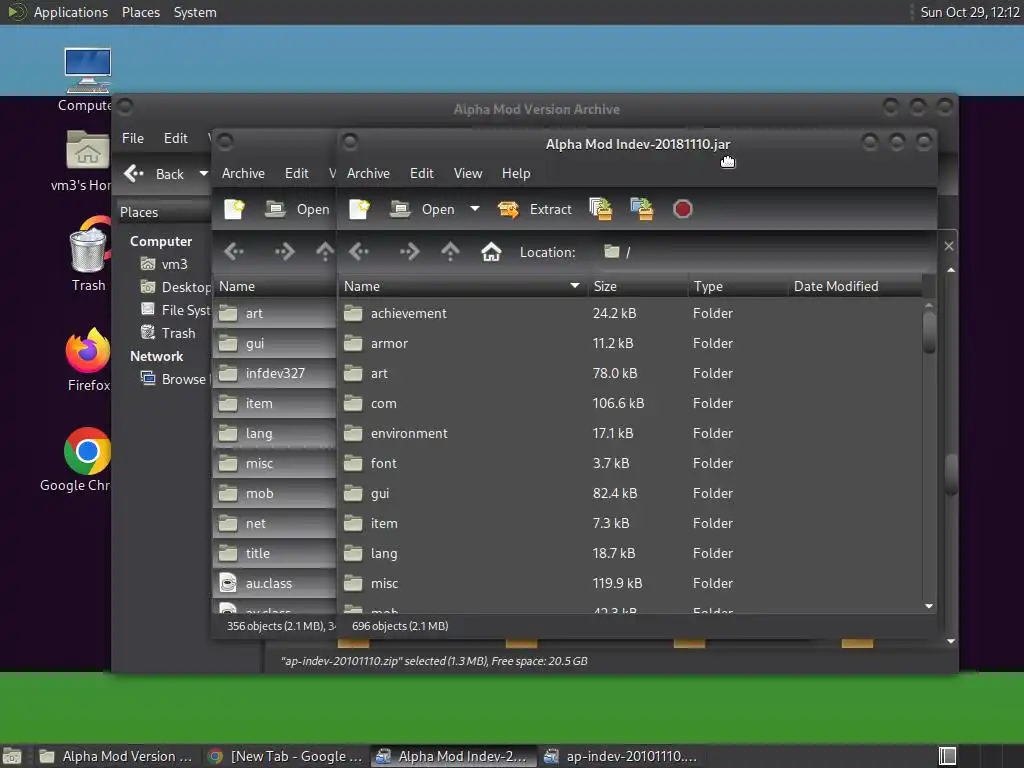Image resolution: width=1024 pixels, height=768 pixels.
Task: Switch to ap-indev-20101110 taskbar item
Action: pos(620,756)
